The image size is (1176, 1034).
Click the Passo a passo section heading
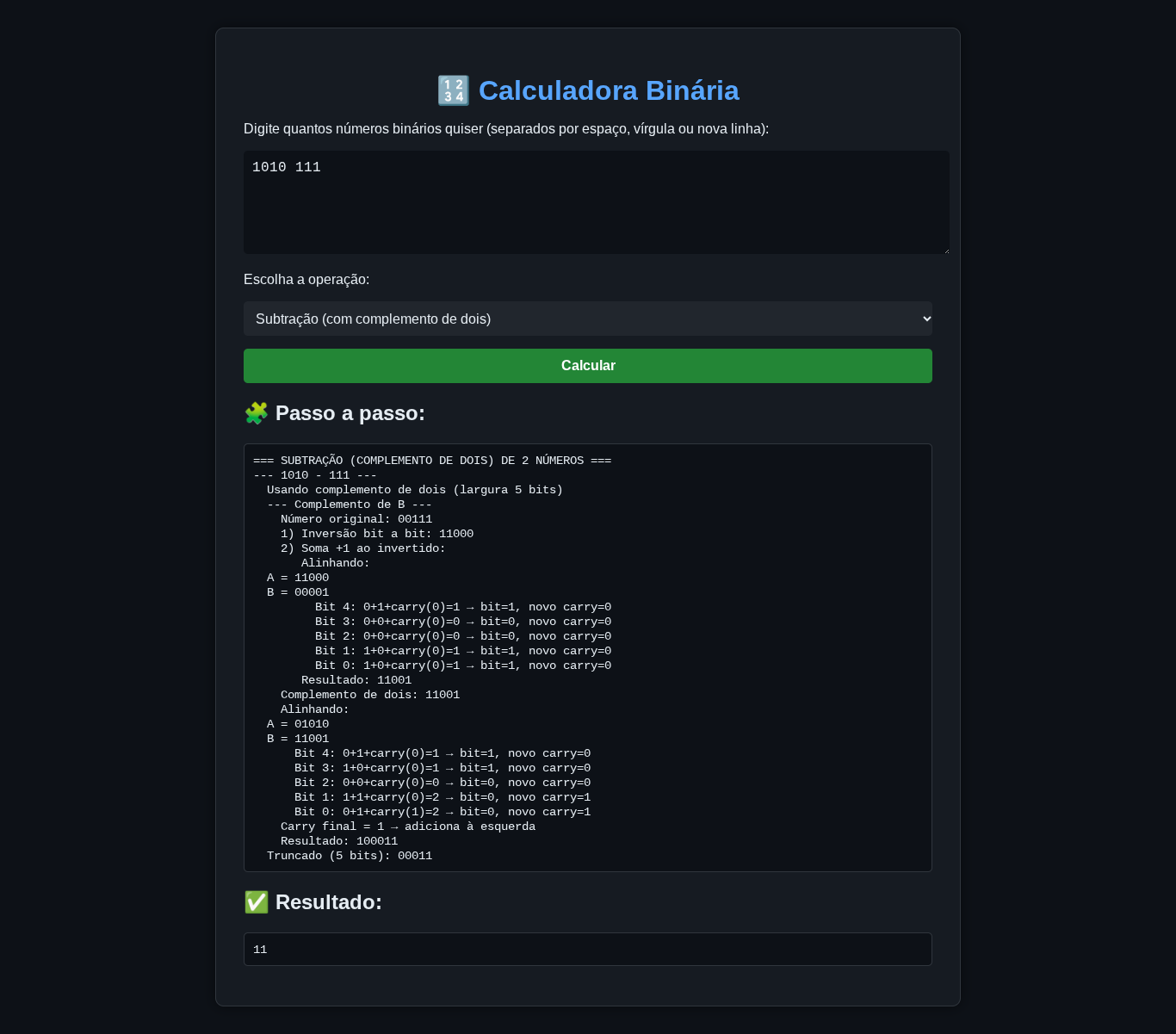pos(350,413)
